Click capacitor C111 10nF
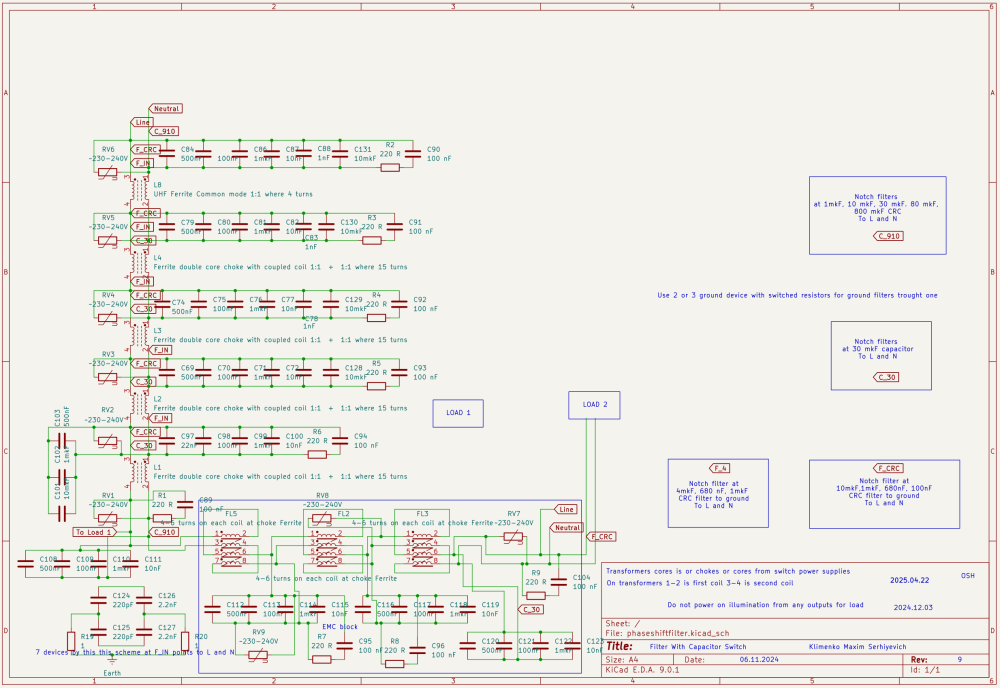 (x=130, y=564)
